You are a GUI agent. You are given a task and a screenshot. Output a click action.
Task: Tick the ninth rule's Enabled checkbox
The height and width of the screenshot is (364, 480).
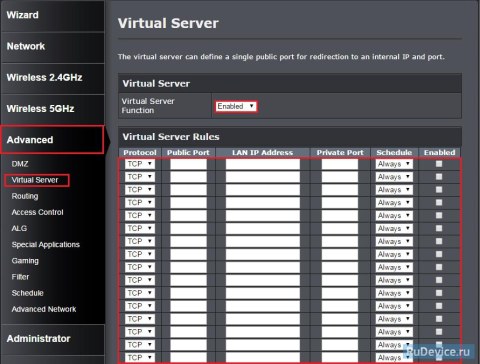[x=439, y=267]
